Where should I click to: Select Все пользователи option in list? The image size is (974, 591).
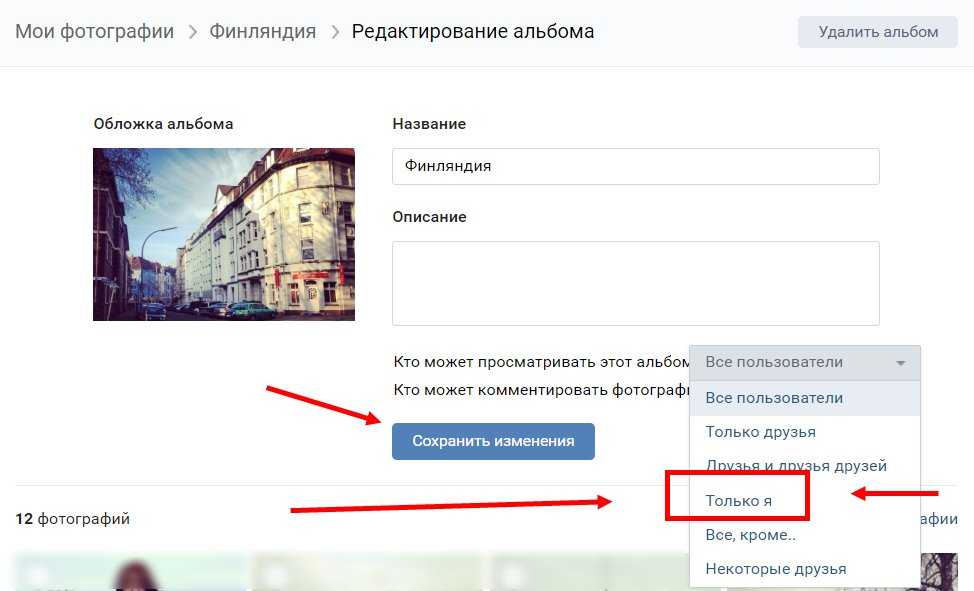click(x=804, y=398)
